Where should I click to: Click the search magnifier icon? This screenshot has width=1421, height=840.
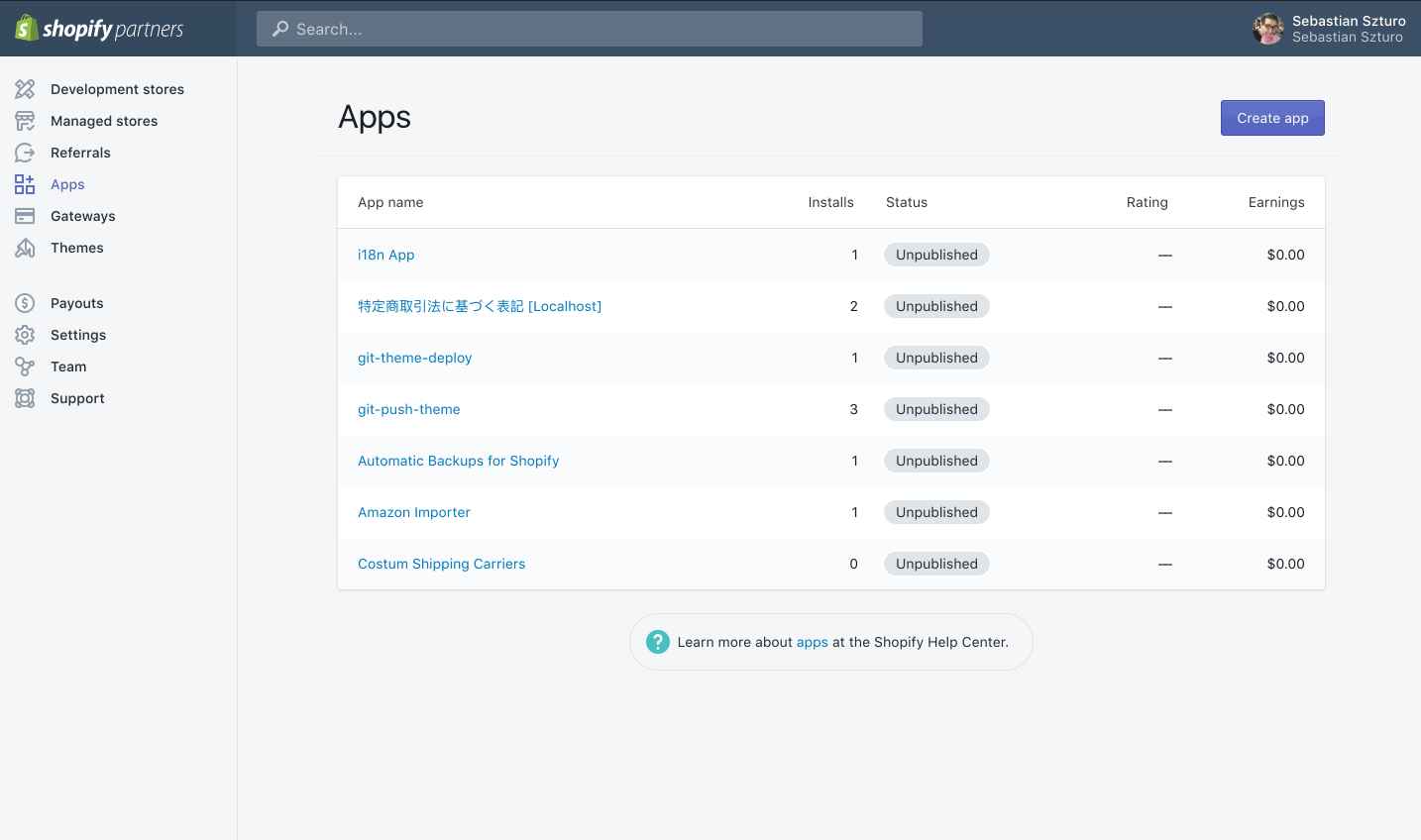[x=277, y=29]
